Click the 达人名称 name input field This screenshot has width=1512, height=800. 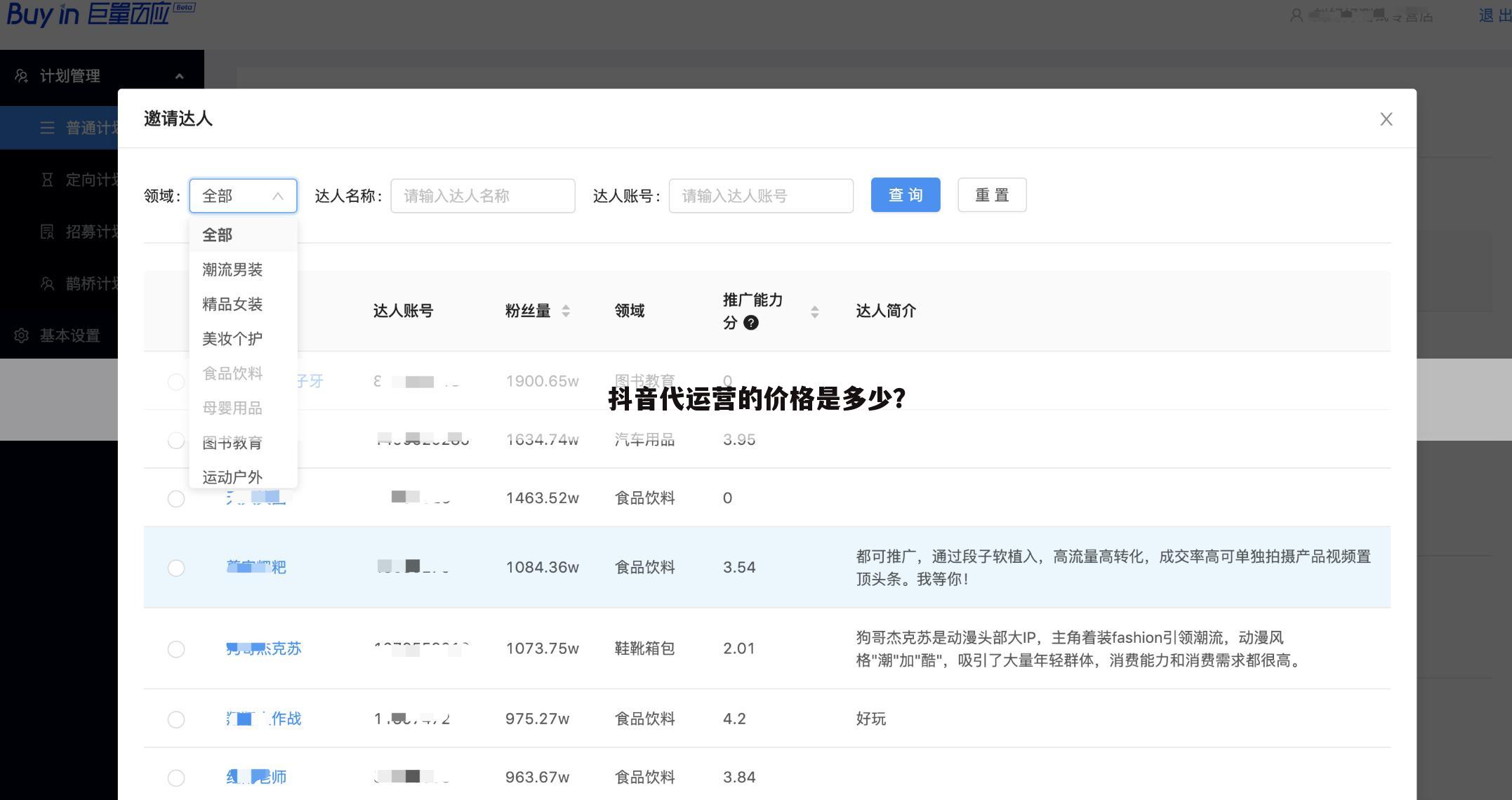pyautogui.click(x=483, y=196)
